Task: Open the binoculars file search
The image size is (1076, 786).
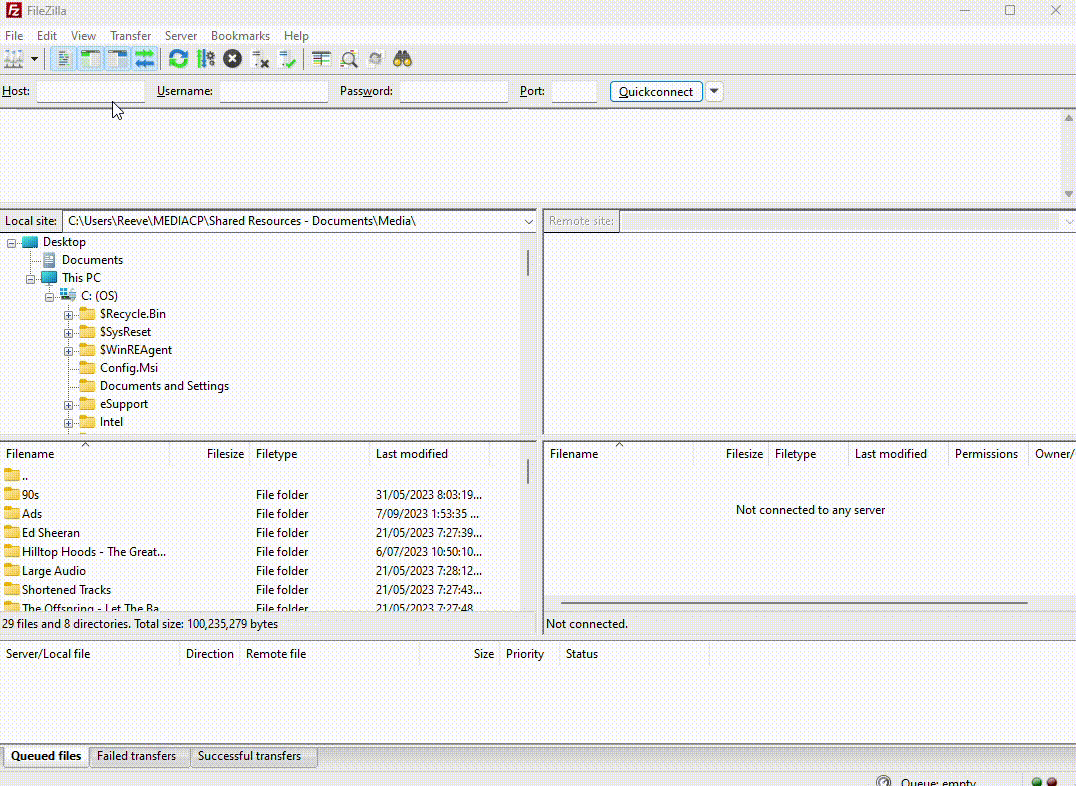Action: [403, 59]
